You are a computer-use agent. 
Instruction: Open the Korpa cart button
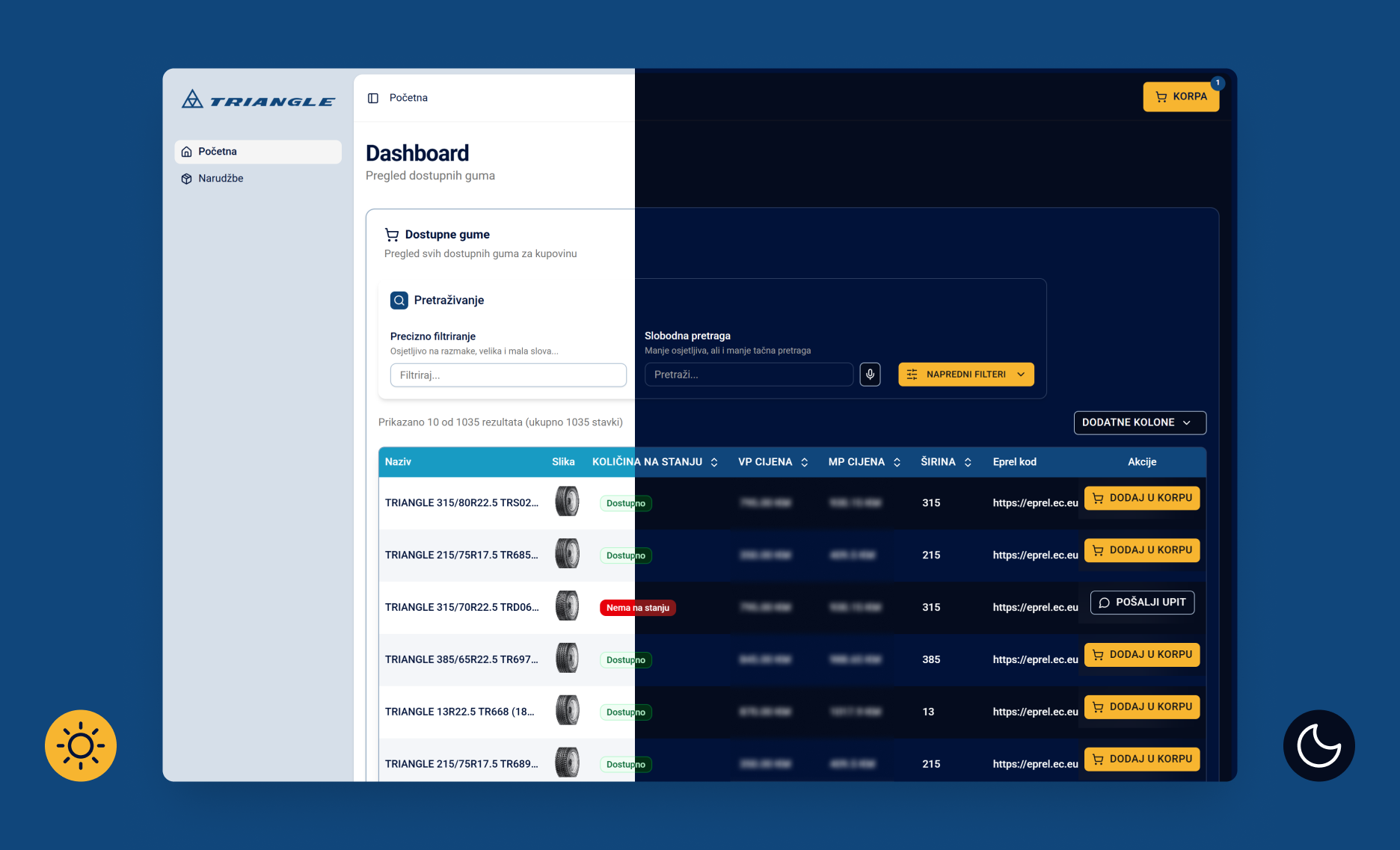point(1181,96)
